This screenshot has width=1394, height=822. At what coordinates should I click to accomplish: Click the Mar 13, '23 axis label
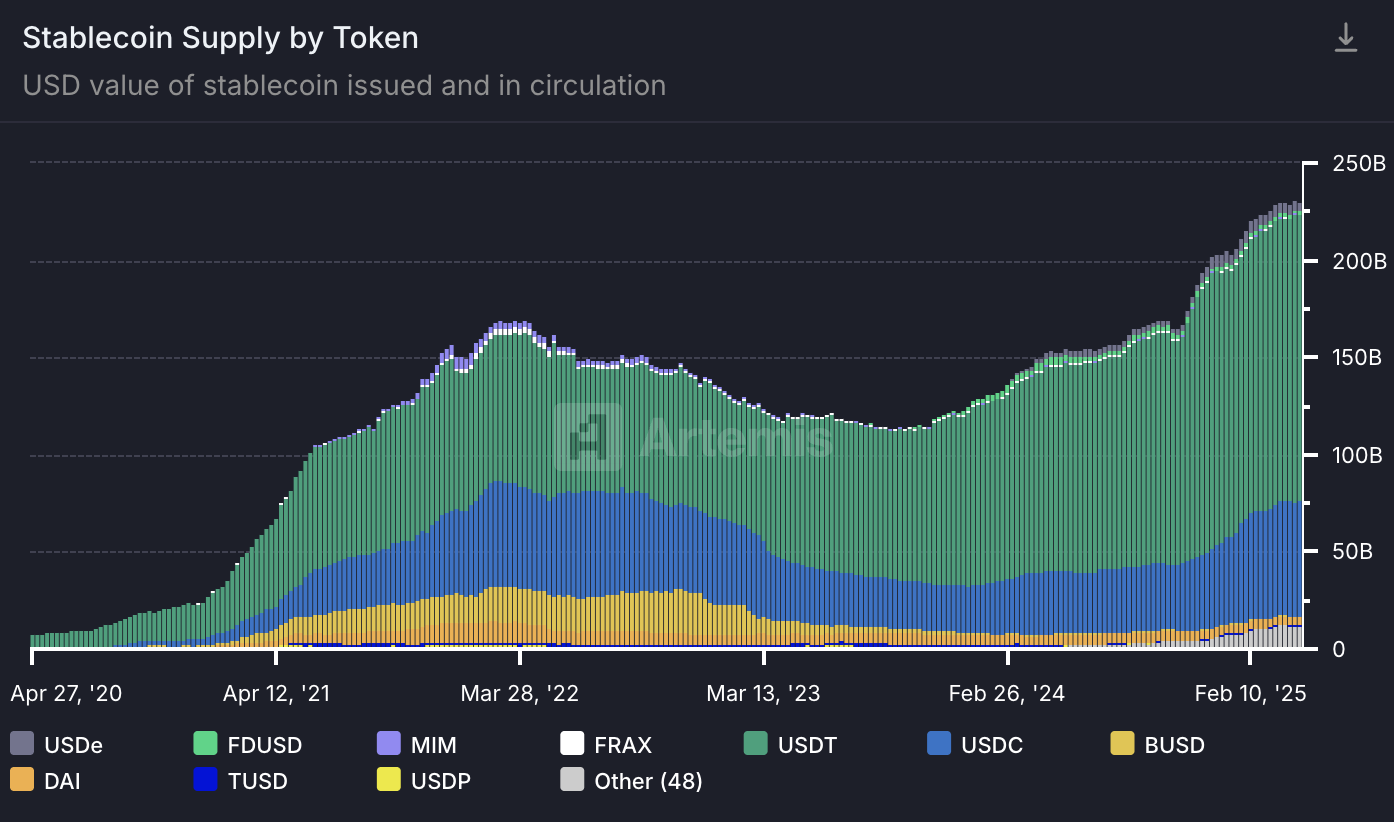point(763,693)
